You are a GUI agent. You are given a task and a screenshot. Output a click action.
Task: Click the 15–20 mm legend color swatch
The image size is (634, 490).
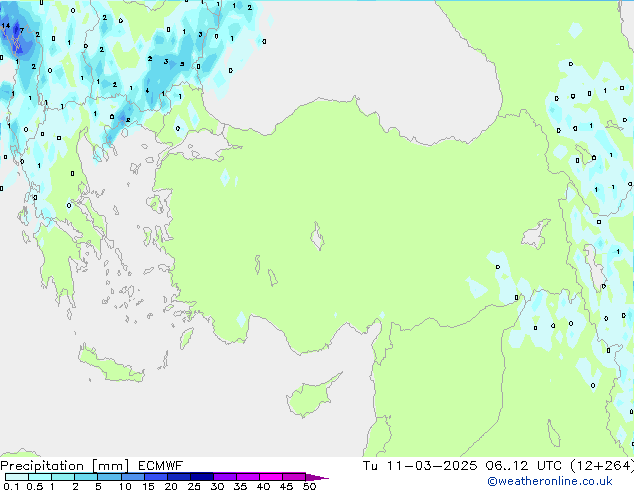pos(155,477)
